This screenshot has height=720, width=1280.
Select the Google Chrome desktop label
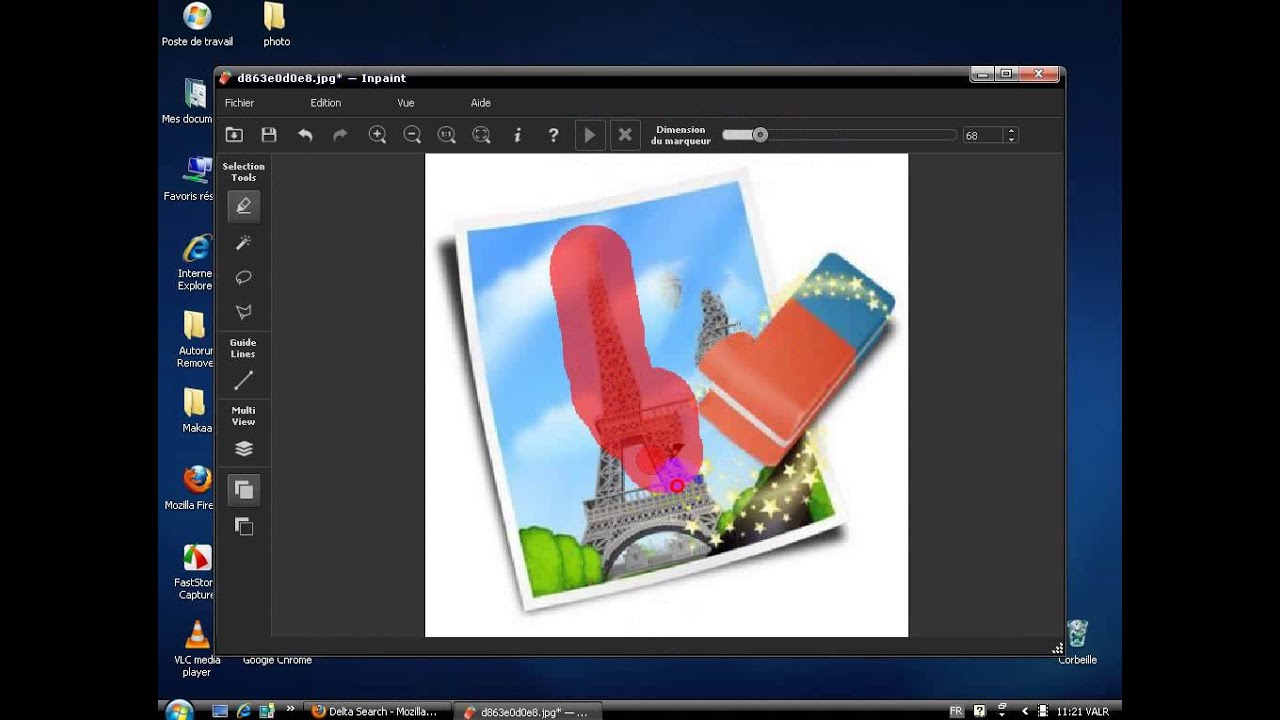(277, 660)
